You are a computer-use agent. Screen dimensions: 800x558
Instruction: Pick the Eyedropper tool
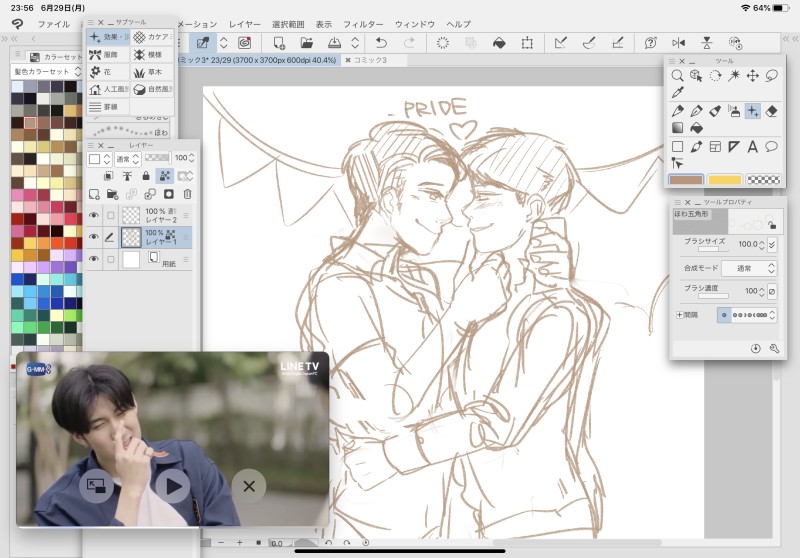678,92
